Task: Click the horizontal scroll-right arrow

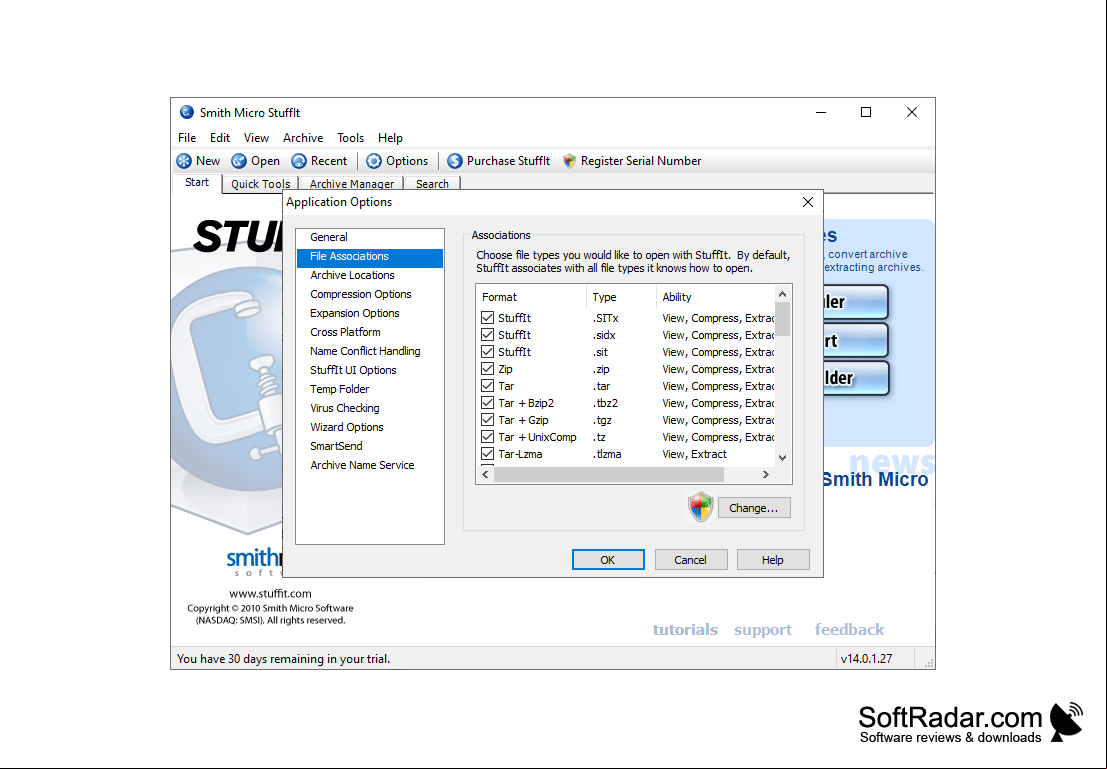Action: click(766, 475)
